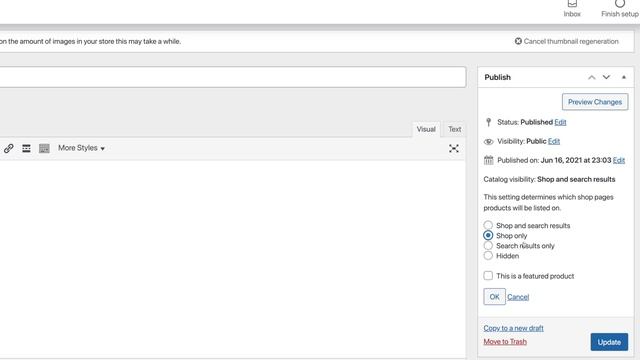
Task: Click the status pin icon
Action: click(489, 122)
